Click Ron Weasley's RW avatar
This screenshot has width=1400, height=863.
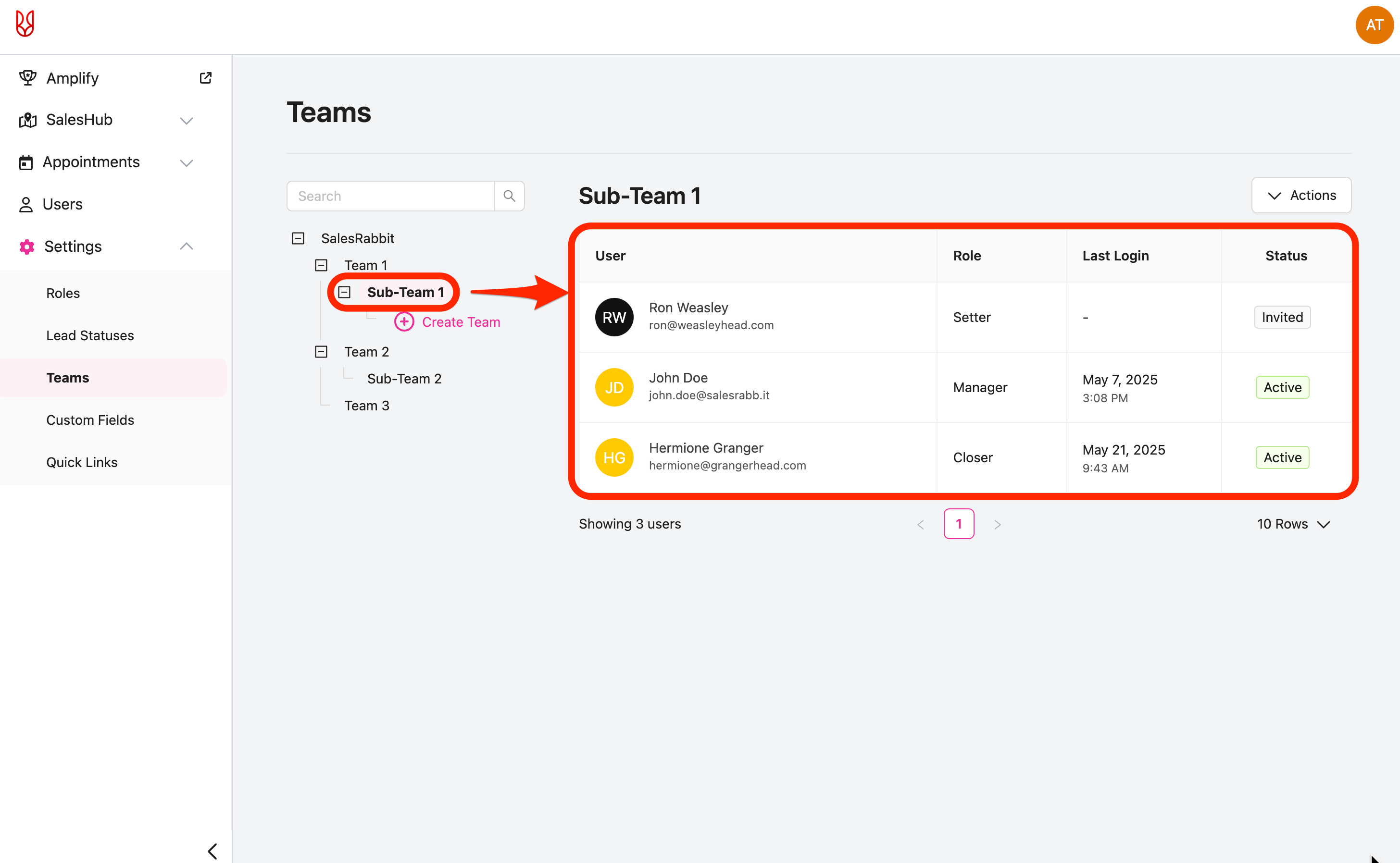[x=614, y=317]
